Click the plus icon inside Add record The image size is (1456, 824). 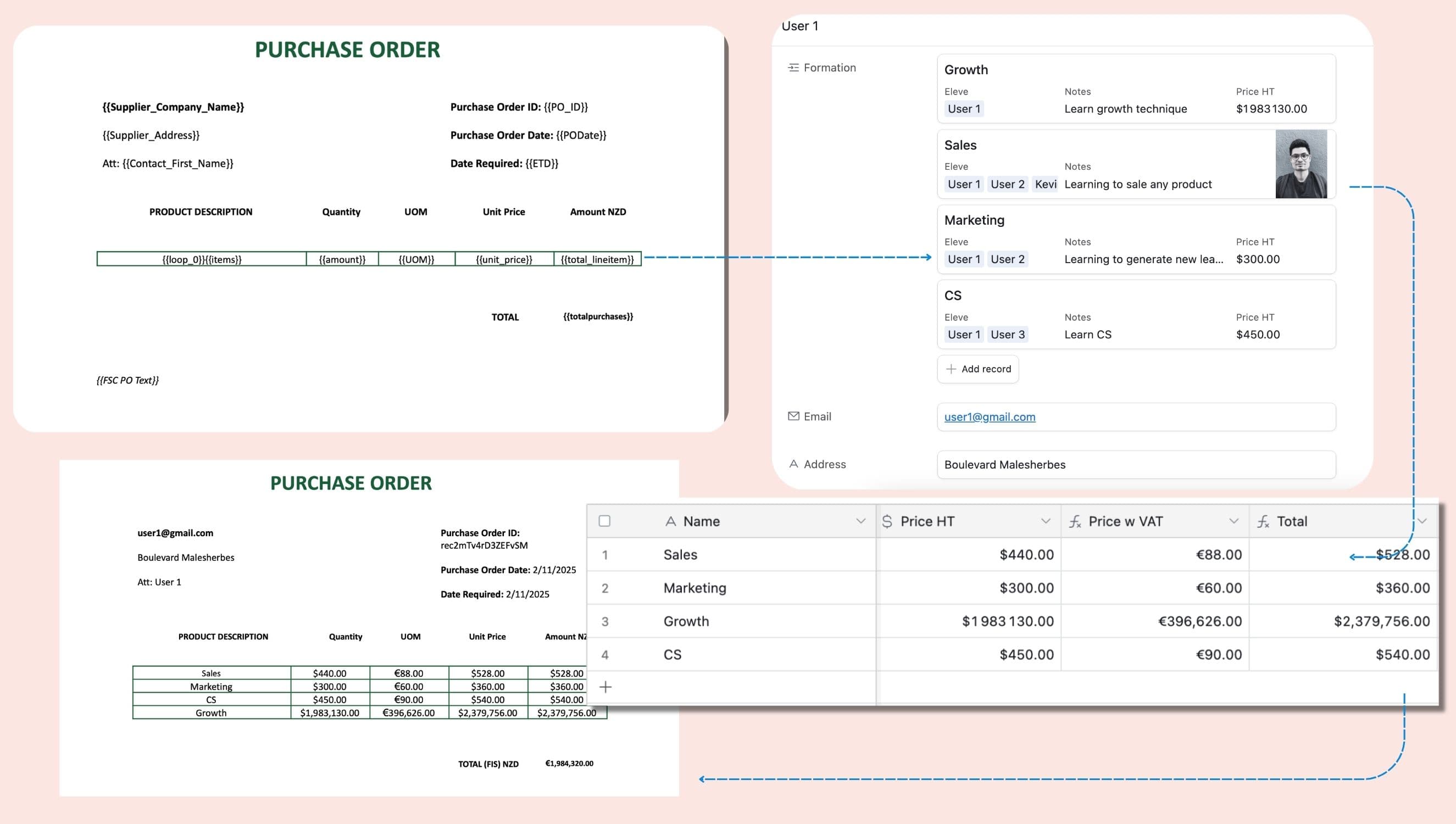pyautogui.click(x=952, y=369)
